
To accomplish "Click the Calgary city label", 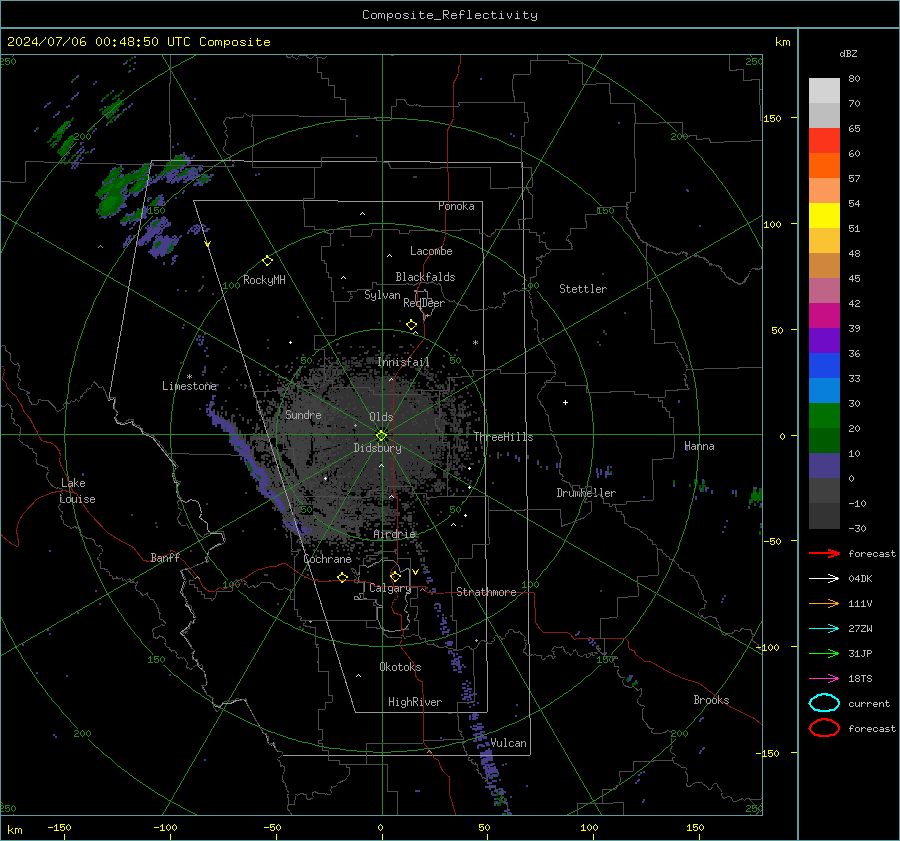I will pos(390,588).
